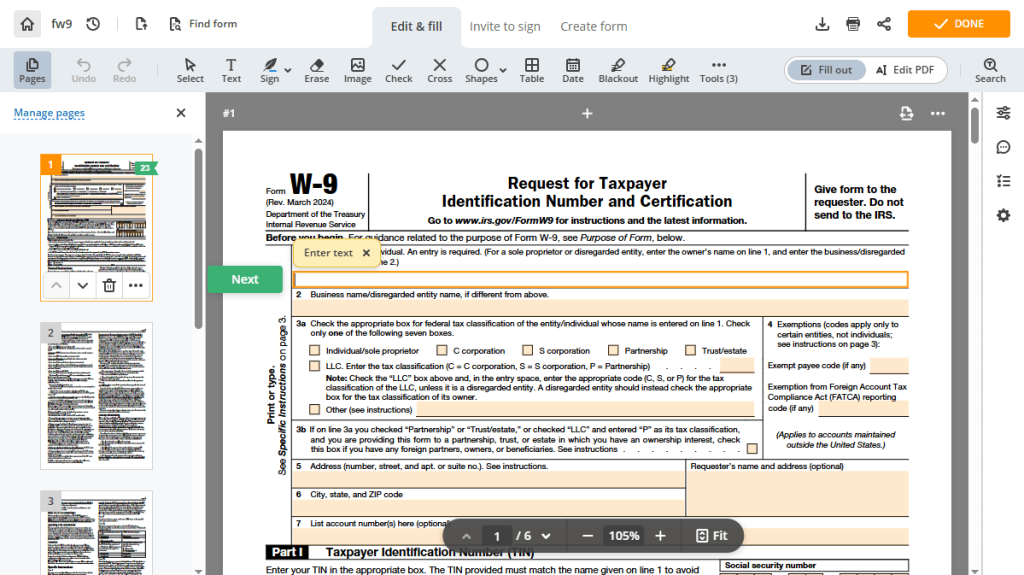Select page 3 thumbnail
This screenshot has width=1024, height=575.
(x=97, y=533)
